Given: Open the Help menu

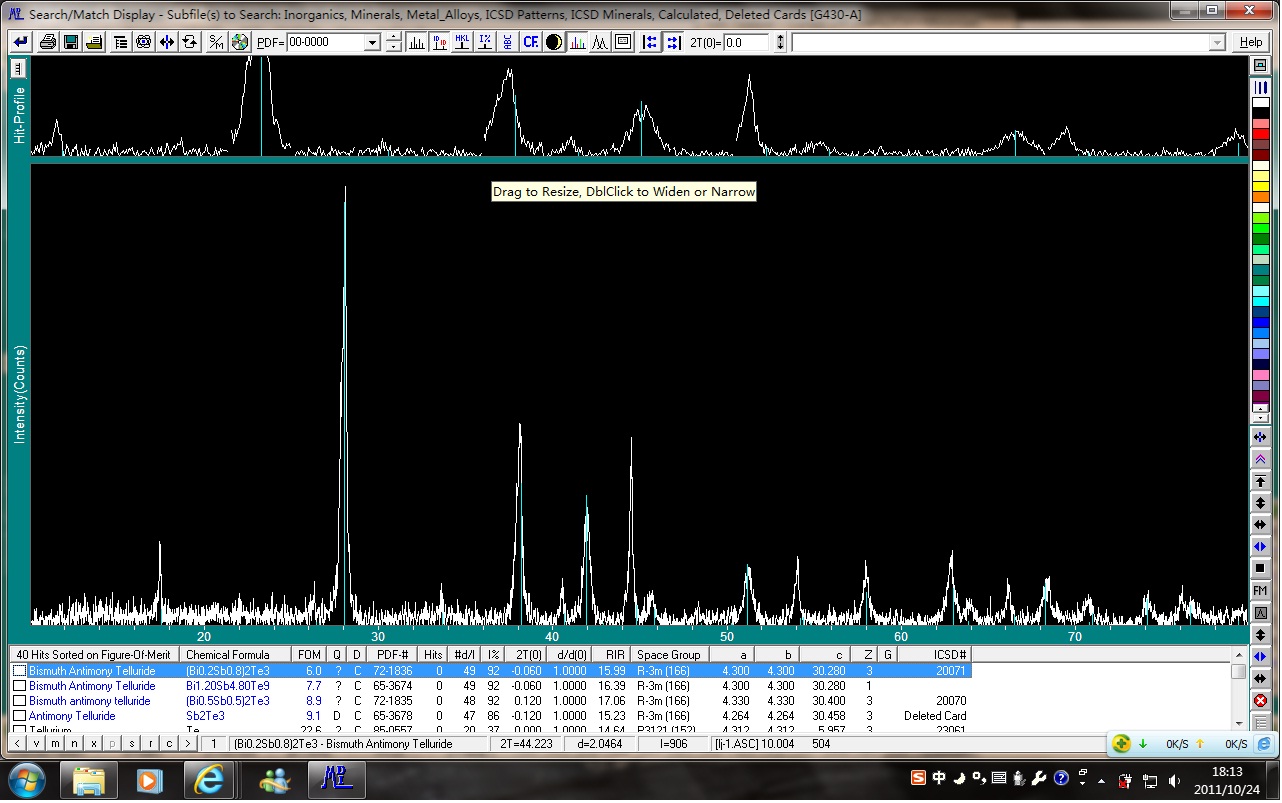Looking at the screenshot, I should [x=1250, y=42].
